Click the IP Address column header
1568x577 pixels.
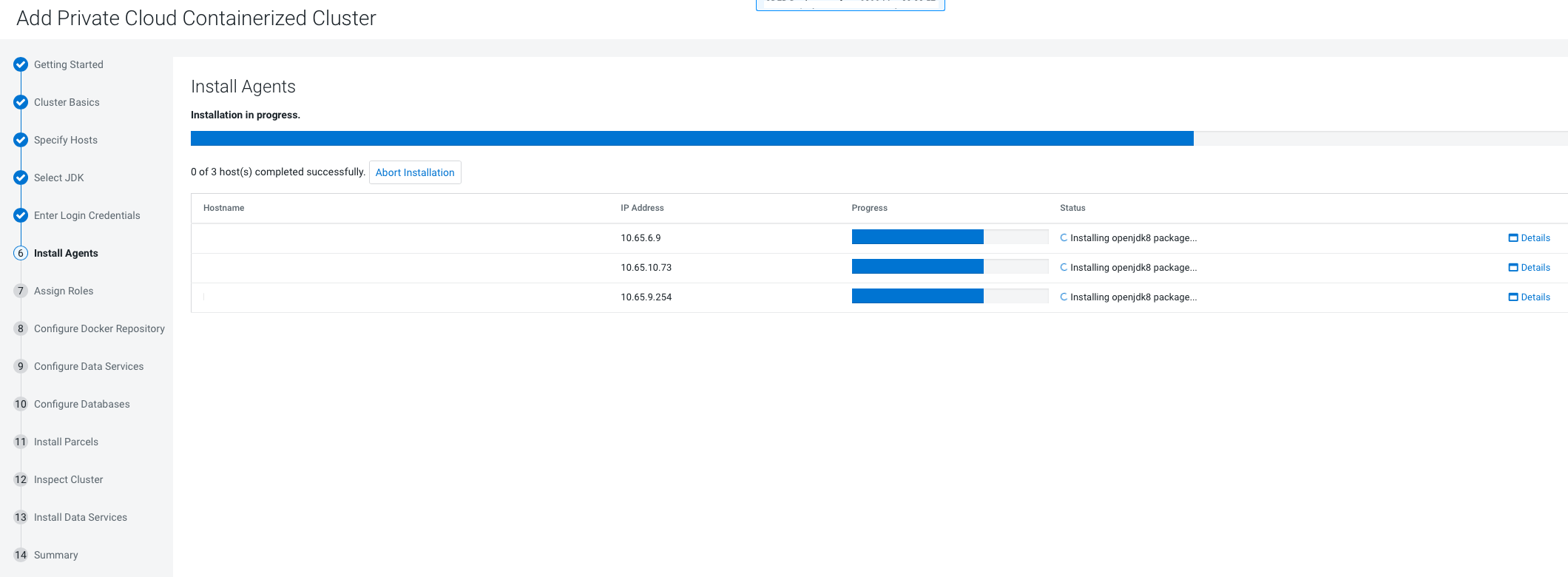point(642,208)
